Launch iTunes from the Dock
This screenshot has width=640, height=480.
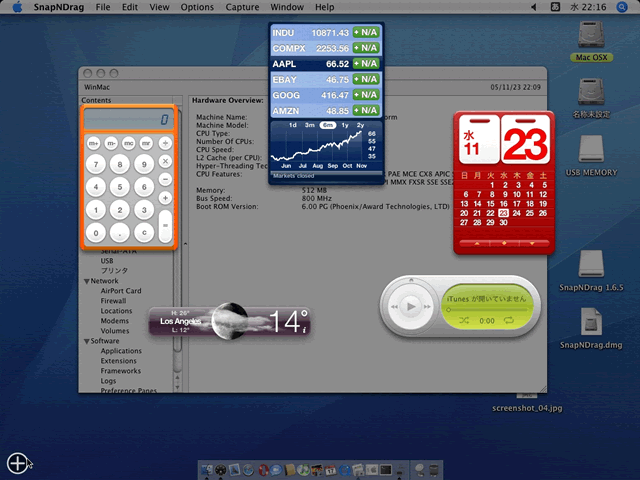304,470
